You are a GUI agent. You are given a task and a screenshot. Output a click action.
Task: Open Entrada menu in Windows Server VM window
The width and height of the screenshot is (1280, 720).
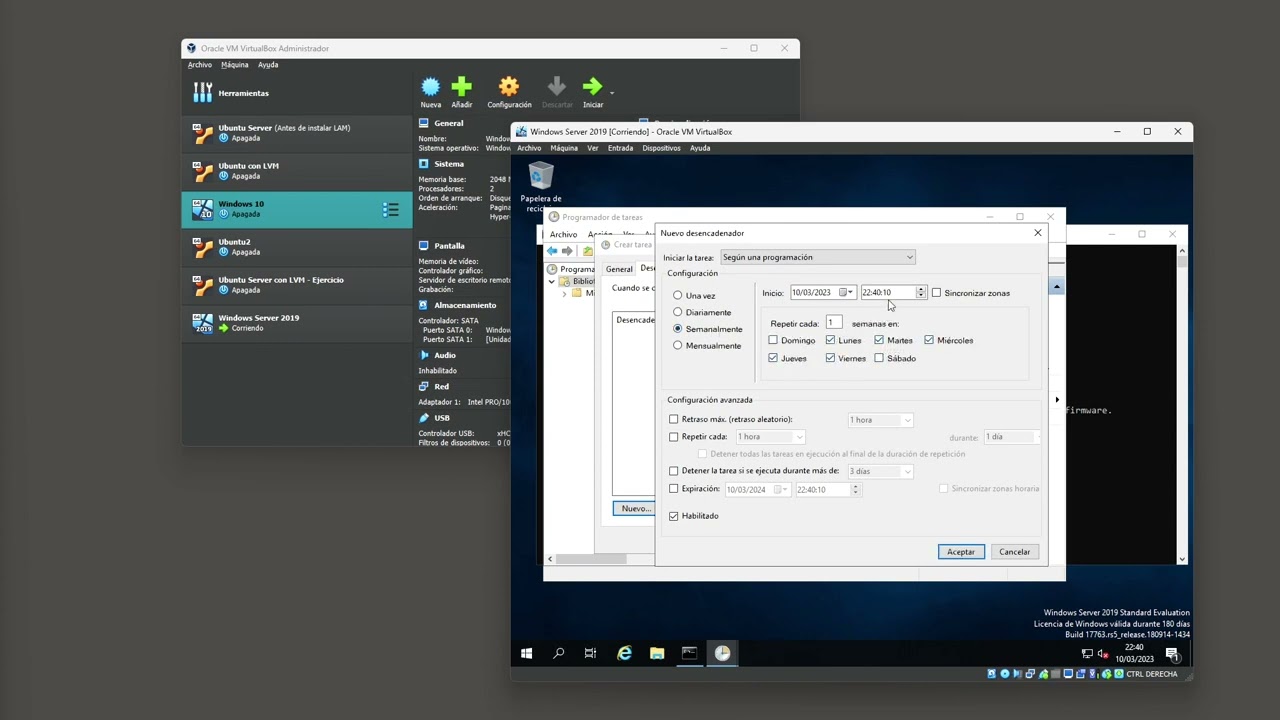[x=620, y=148]
